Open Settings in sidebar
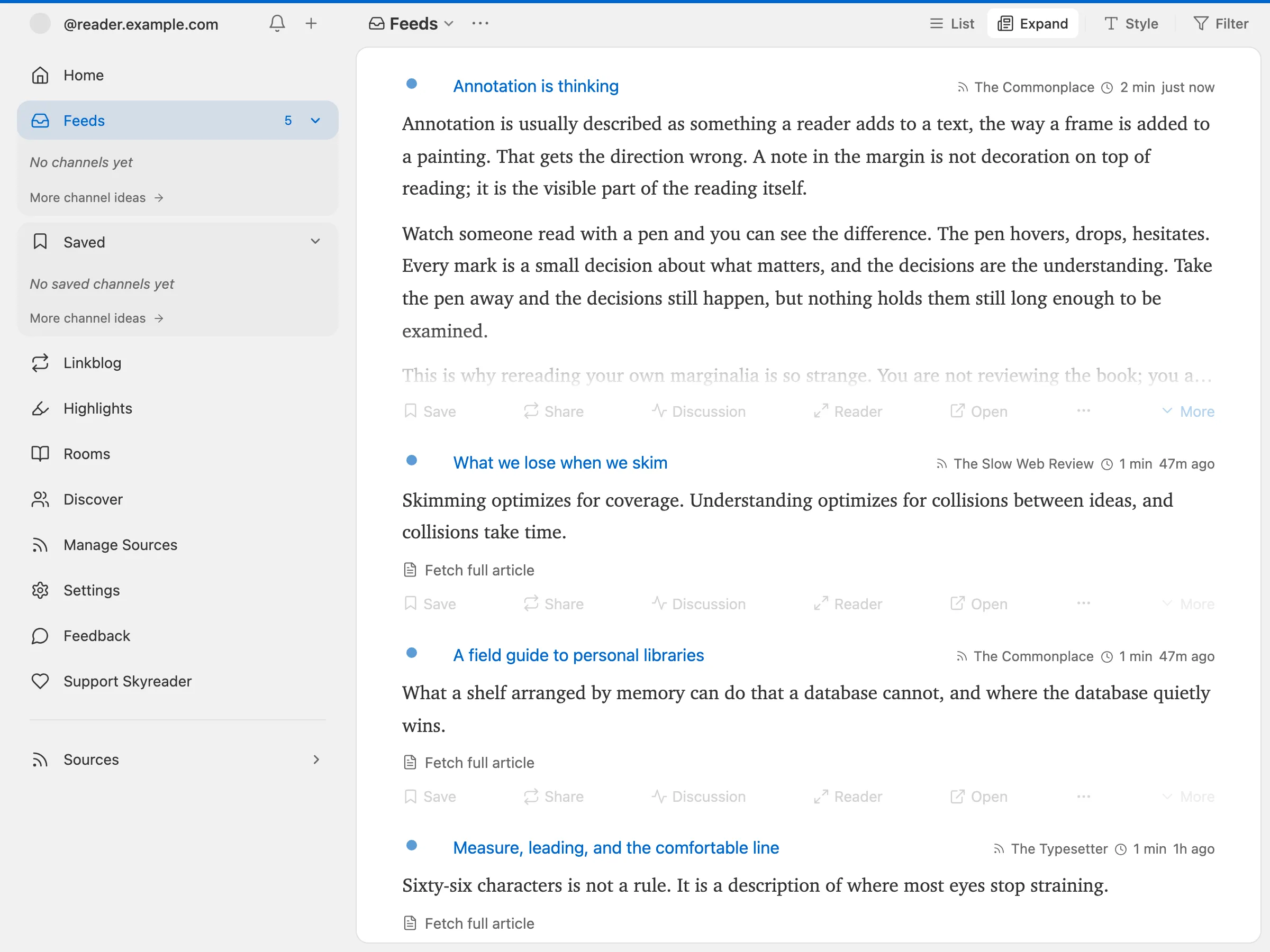Viewport: 1270px width, 952px height. click(177, 590)
